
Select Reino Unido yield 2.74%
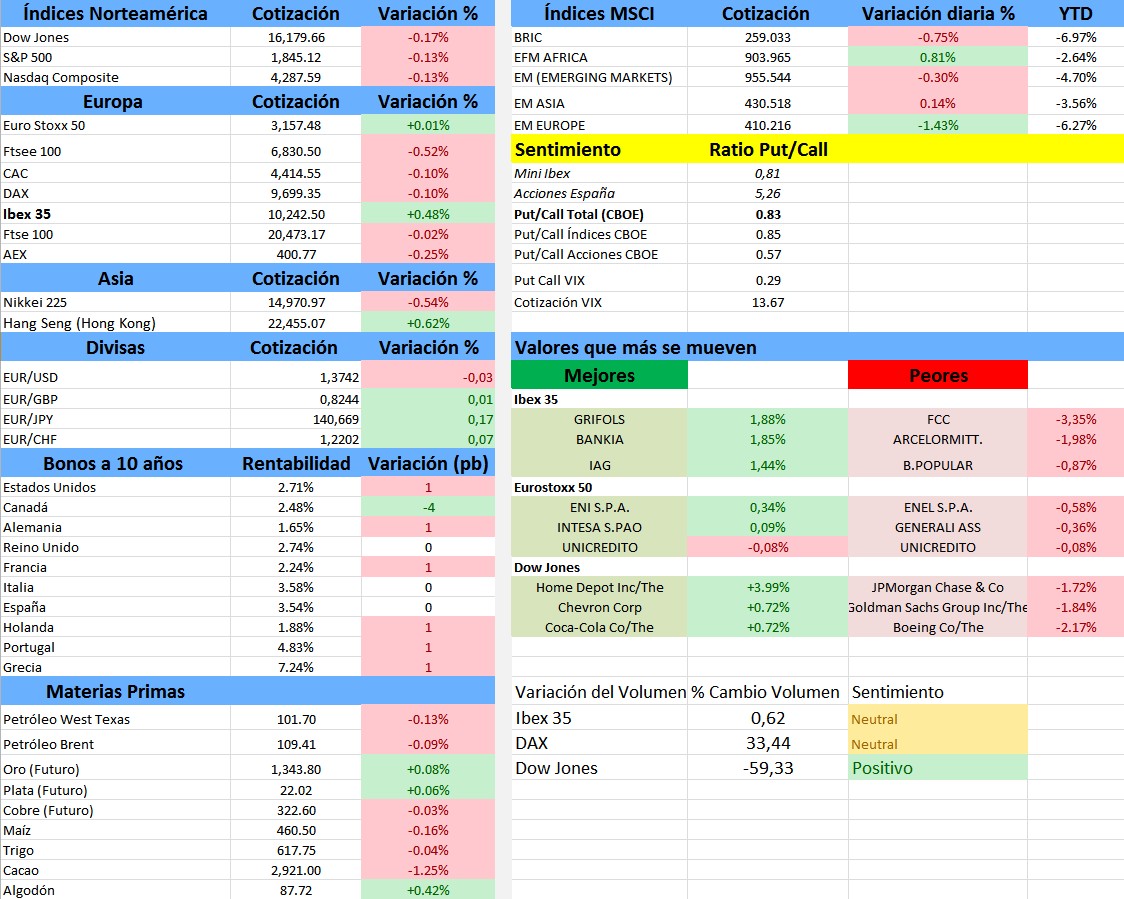(296, 548)
